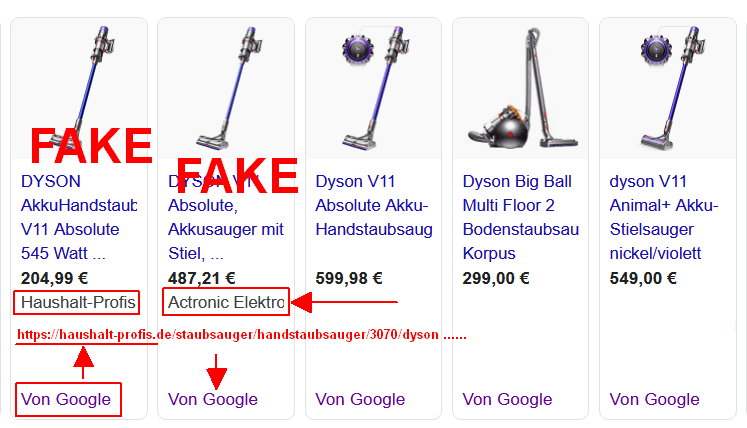The image size is (747, 428).
Task: Click the Actronic Elektro seller name
Action: (x=226, y=302)
